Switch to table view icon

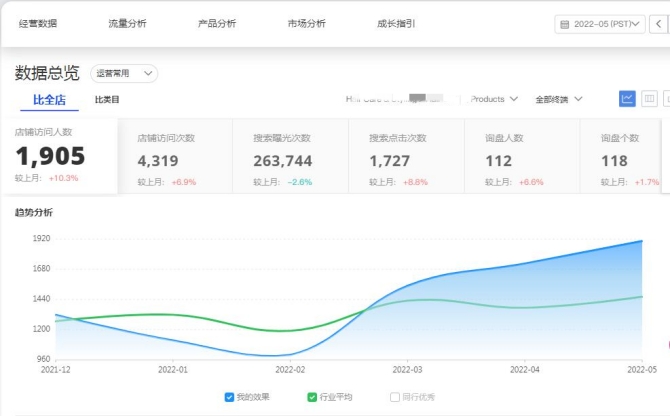649,98
